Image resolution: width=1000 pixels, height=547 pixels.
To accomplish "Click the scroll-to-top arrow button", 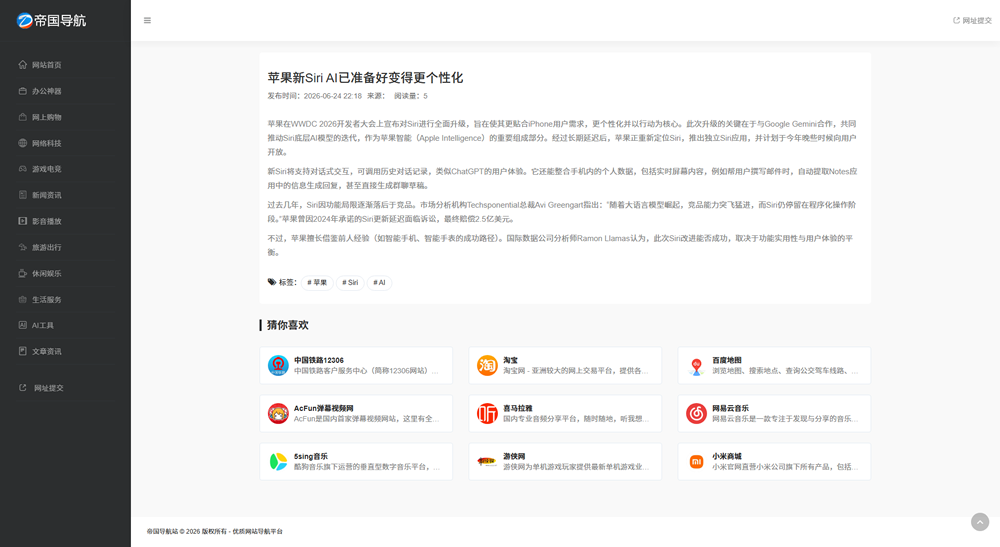I will tap(980, 521).
